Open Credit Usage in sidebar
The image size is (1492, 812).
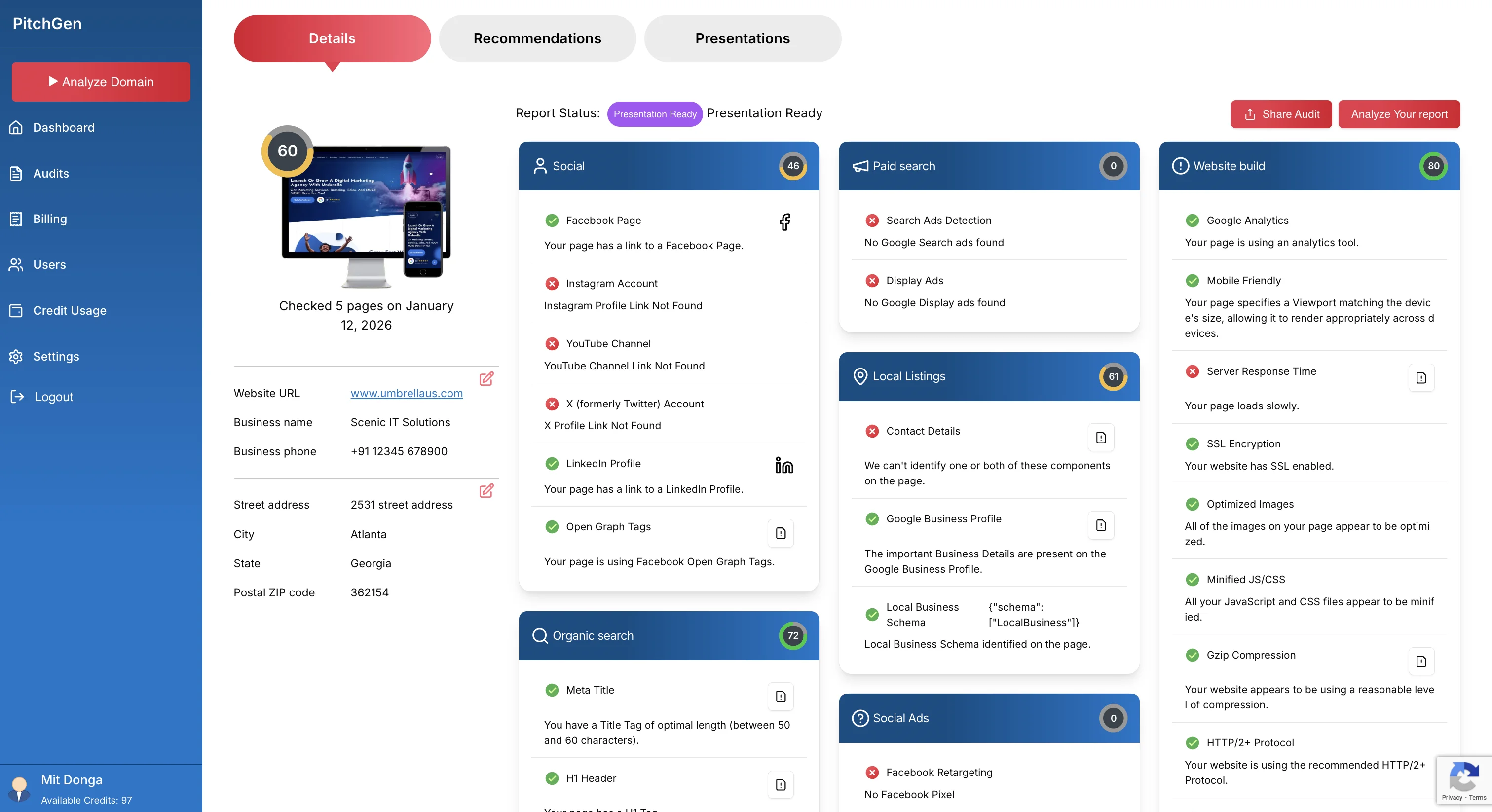(70, 310)
